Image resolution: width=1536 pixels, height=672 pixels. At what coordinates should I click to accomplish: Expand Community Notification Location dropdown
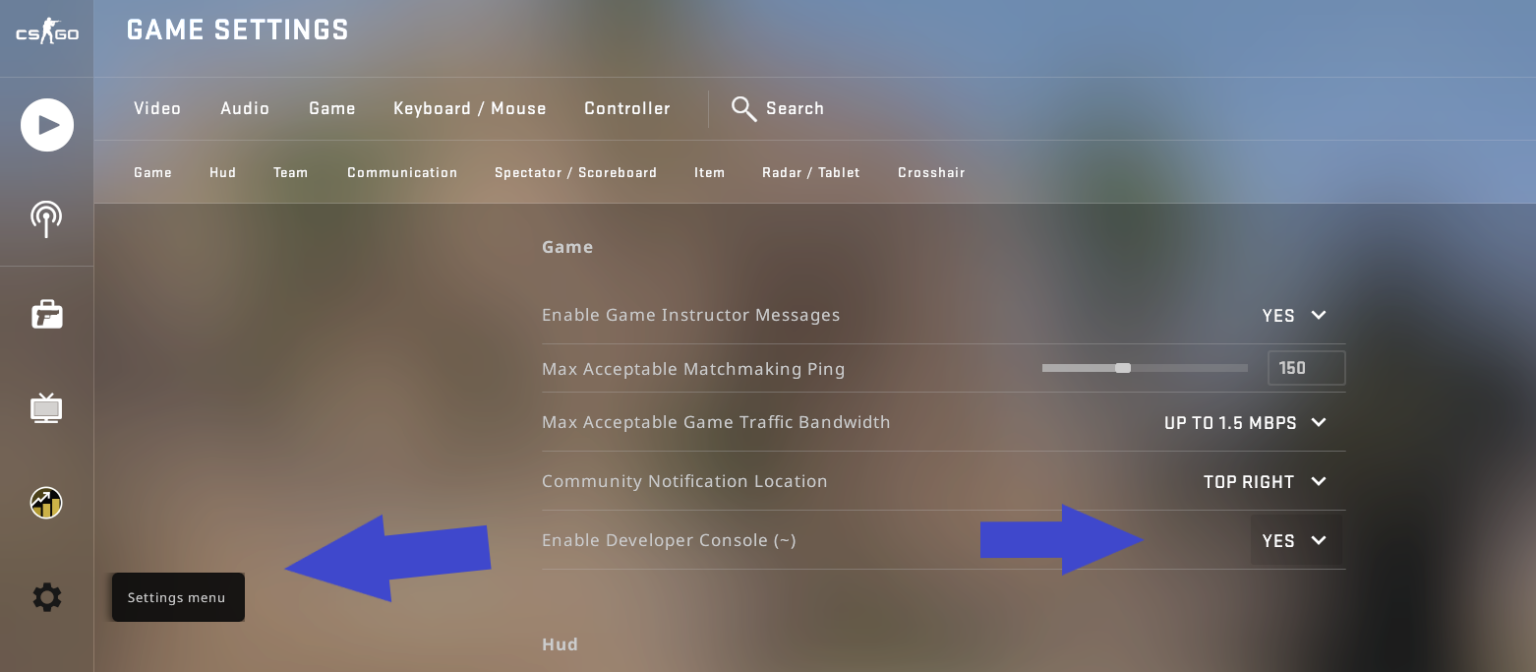[1265, 481]
